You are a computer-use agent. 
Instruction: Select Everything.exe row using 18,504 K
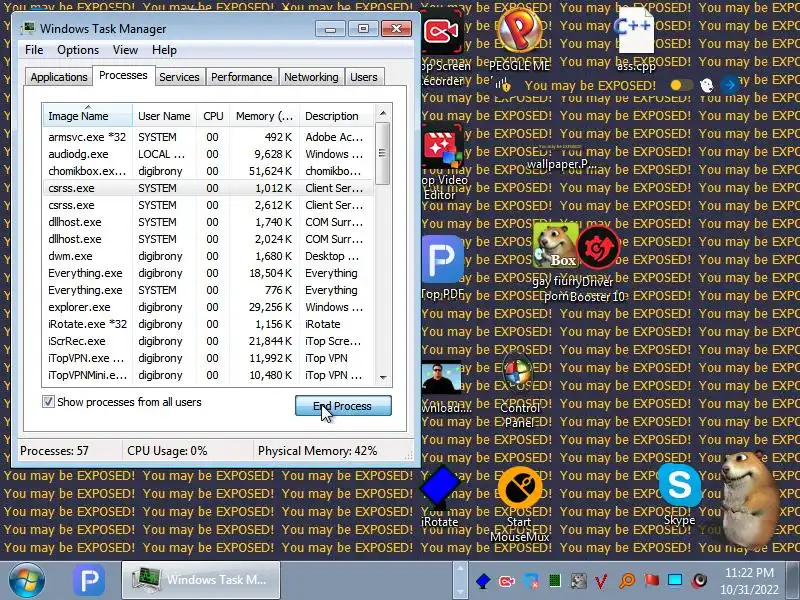208,273
